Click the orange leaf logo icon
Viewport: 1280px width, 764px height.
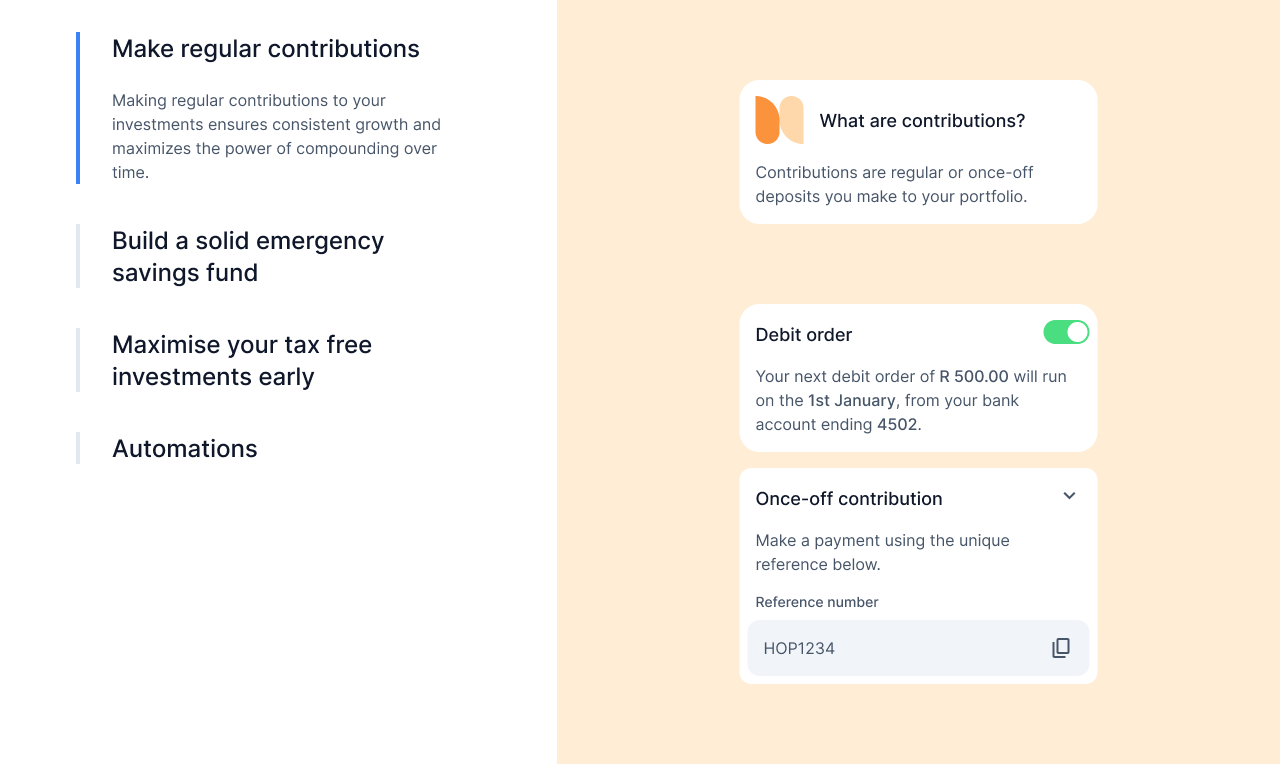point(779,120)
